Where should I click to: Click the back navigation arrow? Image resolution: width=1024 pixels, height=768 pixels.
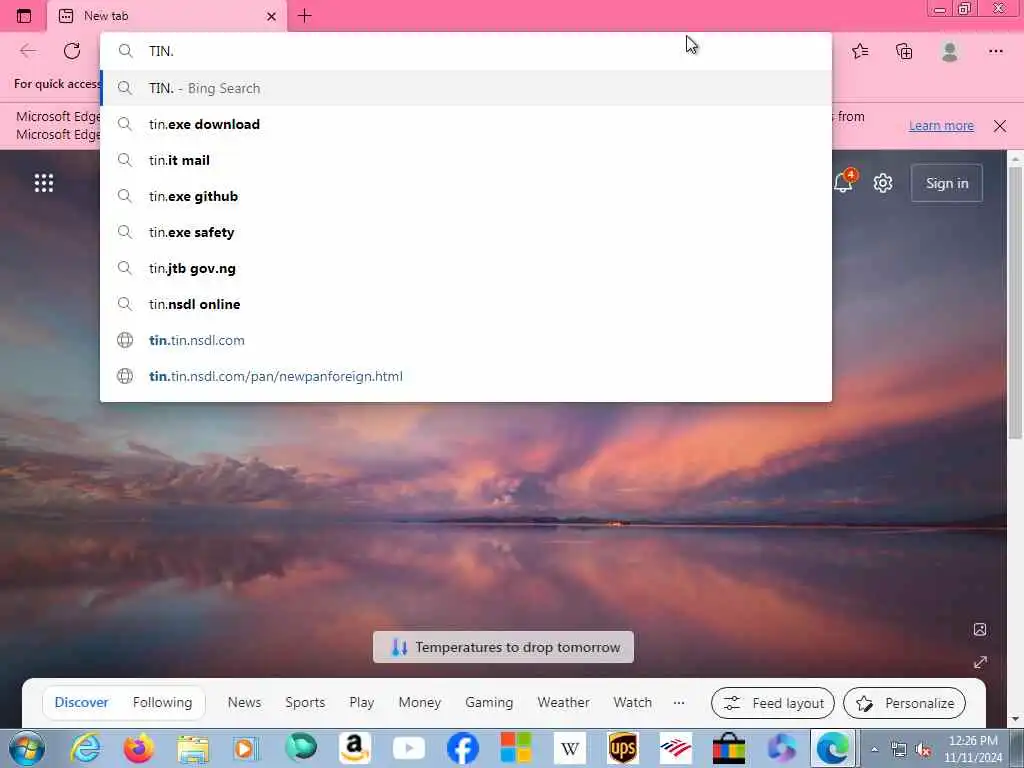pyautogui.click(x=28, y=51)
